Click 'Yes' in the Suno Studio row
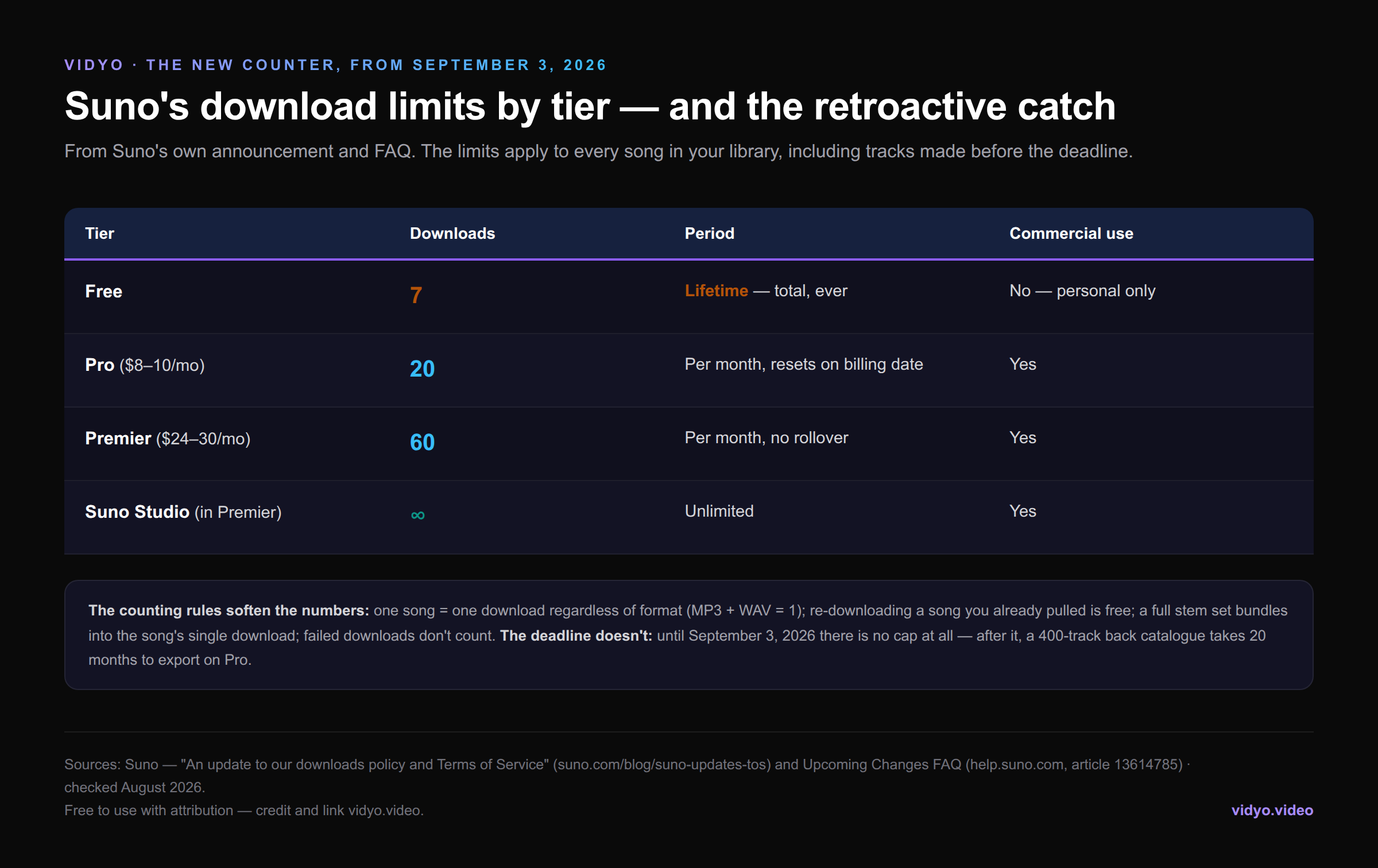 [1023, 511]
